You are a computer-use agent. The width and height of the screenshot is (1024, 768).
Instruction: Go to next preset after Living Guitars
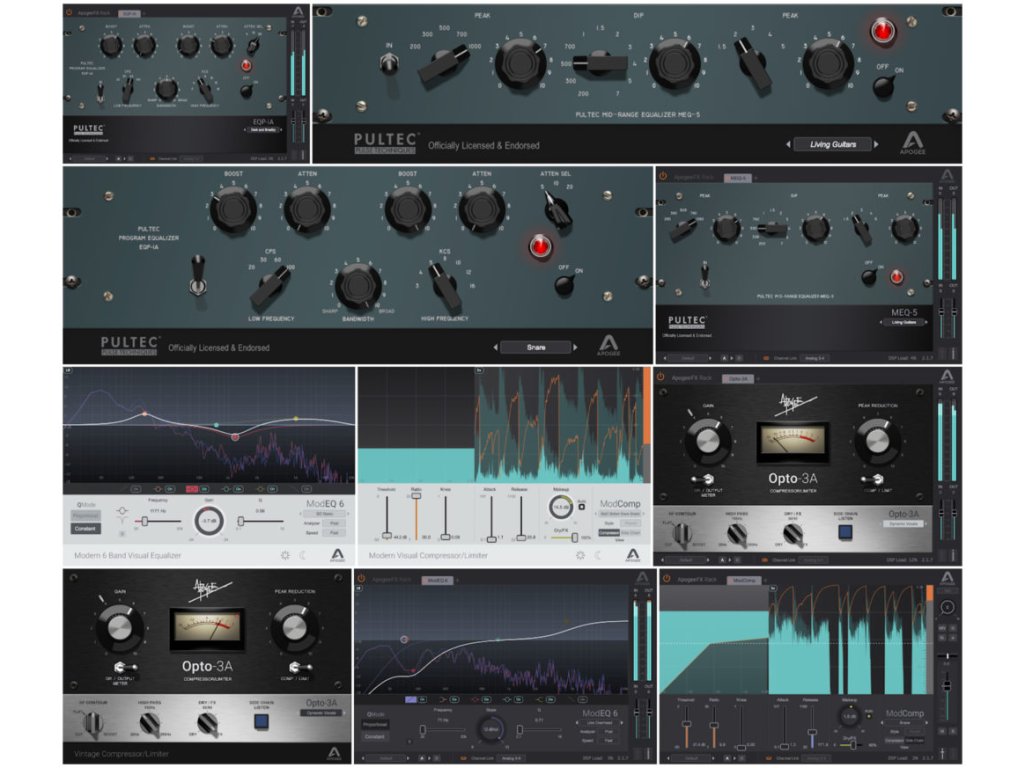(876, 144)
